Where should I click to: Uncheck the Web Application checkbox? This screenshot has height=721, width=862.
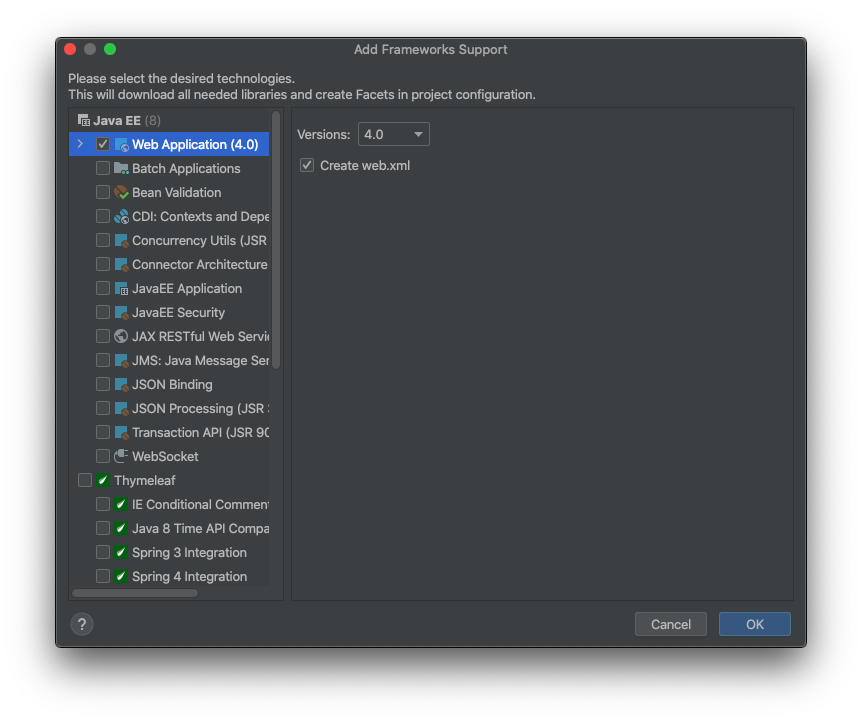tap(103, 145)
